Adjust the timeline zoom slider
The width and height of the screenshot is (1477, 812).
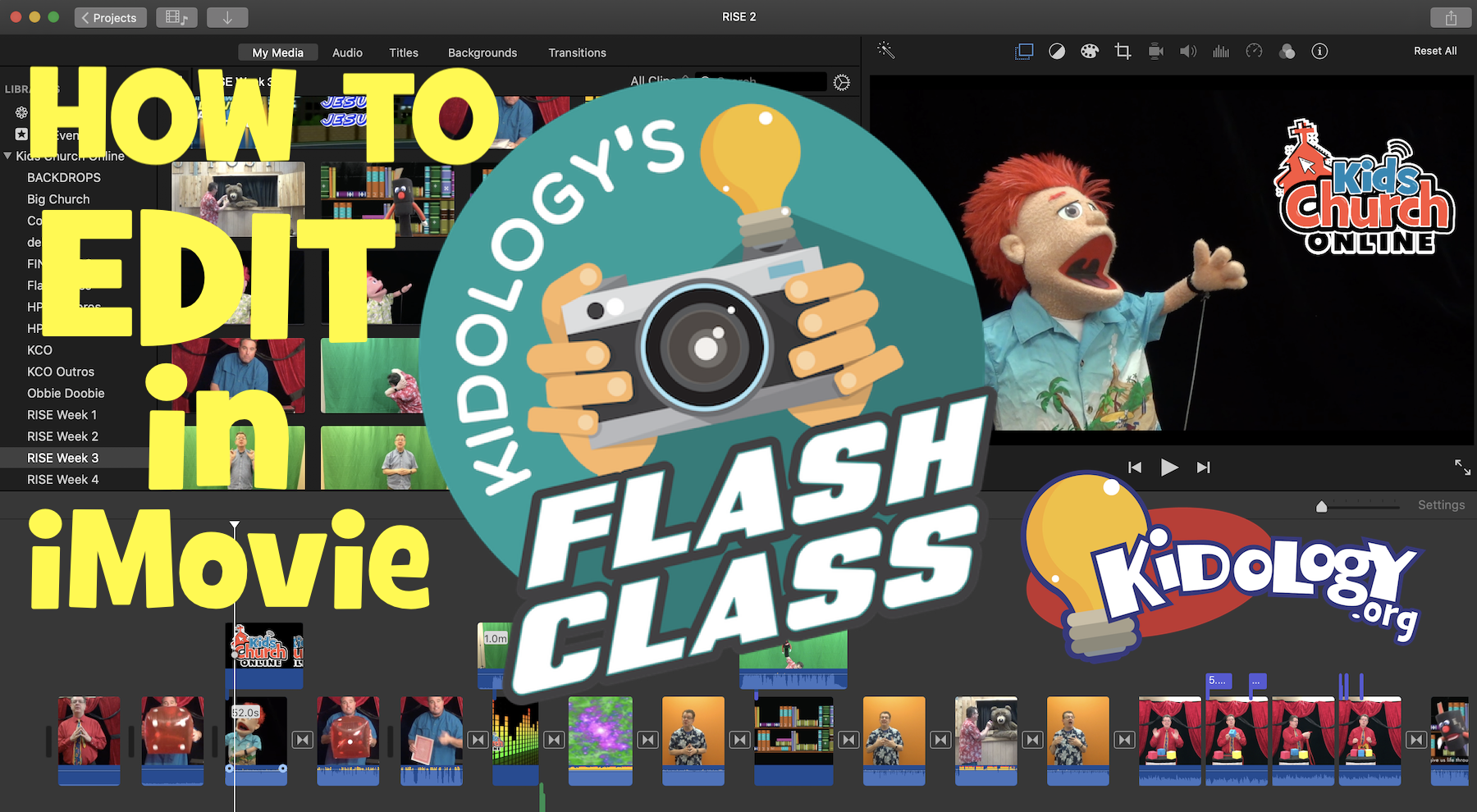1321,506
